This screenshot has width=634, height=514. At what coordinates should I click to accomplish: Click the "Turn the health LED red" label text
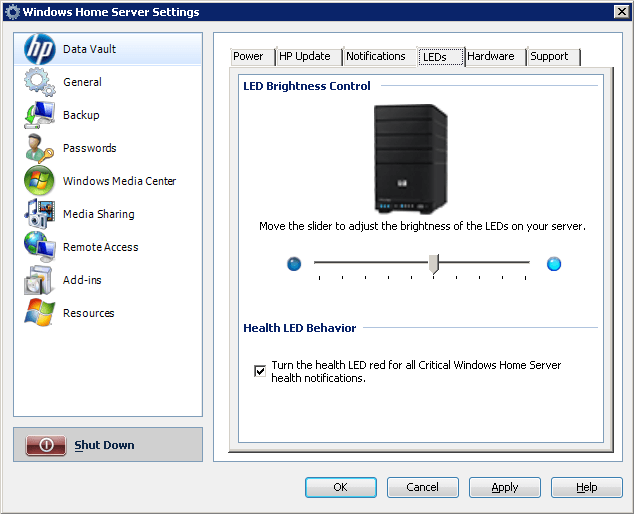point(416,371)
